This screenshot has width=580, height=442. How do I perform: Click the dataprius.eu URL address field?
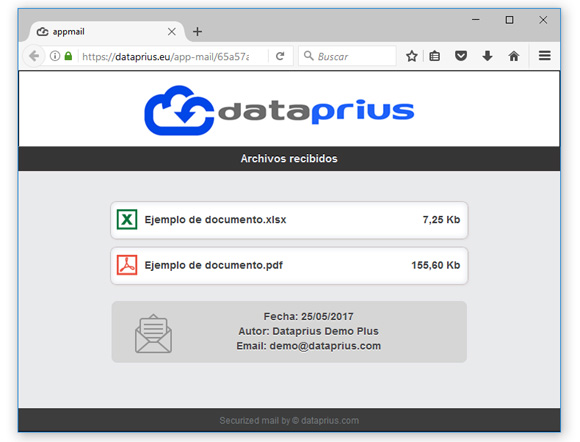[x=165, y=57]
